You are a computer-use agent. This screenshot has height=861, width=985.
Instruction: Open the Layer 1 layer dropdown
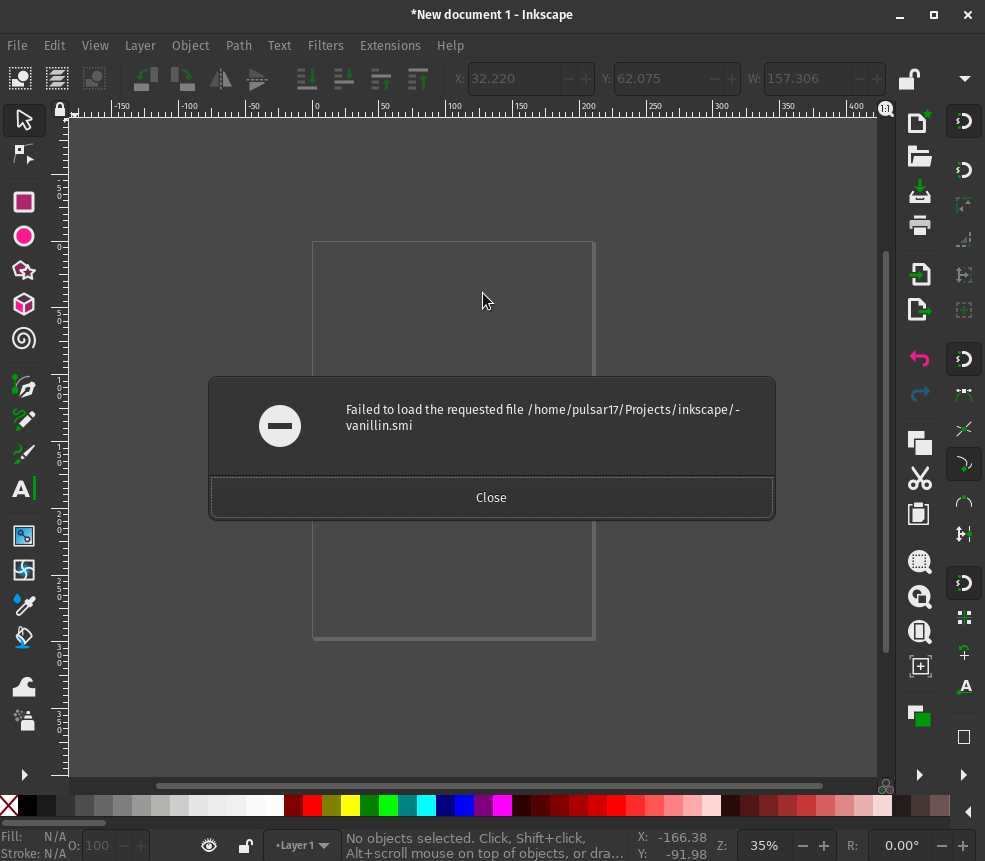301,845
